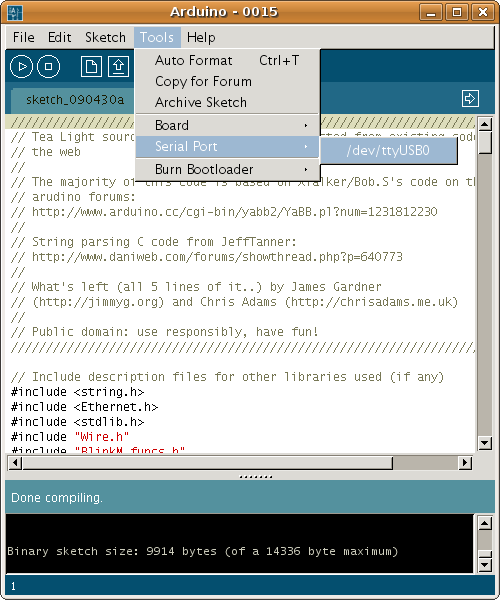Click the jimmyg.org comment line
The height and width of the screenshot is (600, 500).
coord(235,302)
